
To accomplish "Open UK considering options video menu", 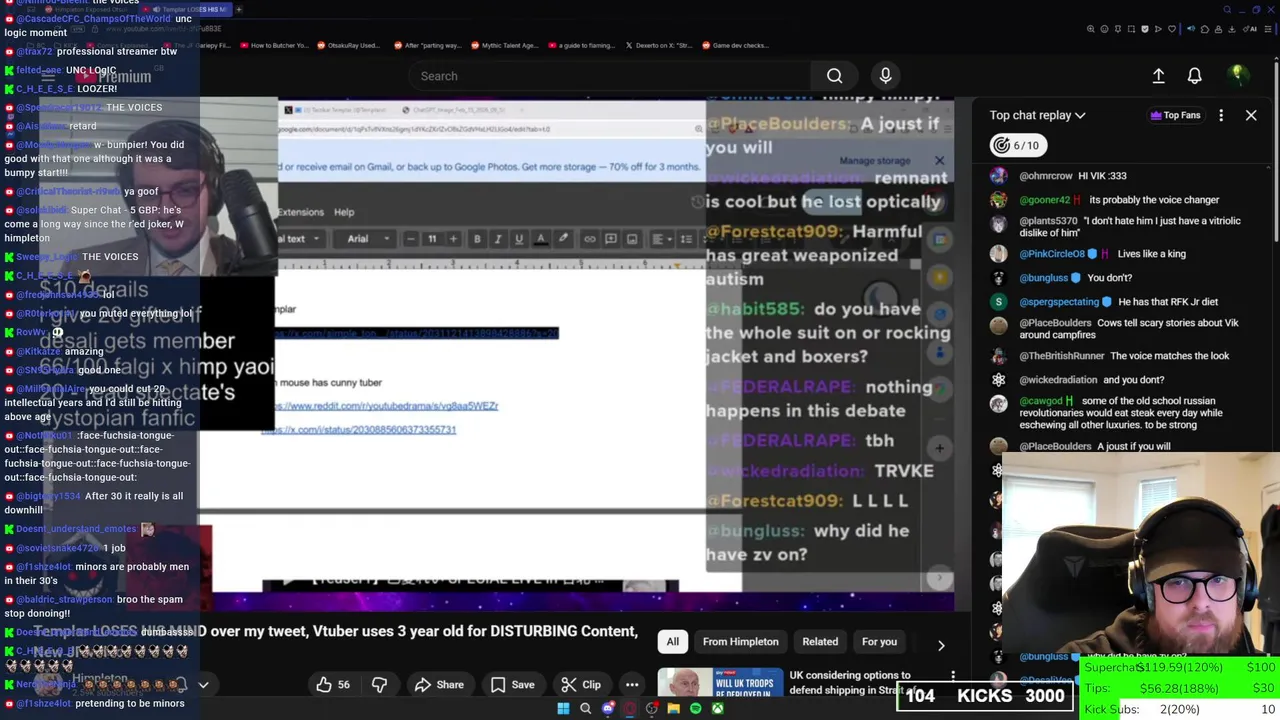I will point(953,677).
